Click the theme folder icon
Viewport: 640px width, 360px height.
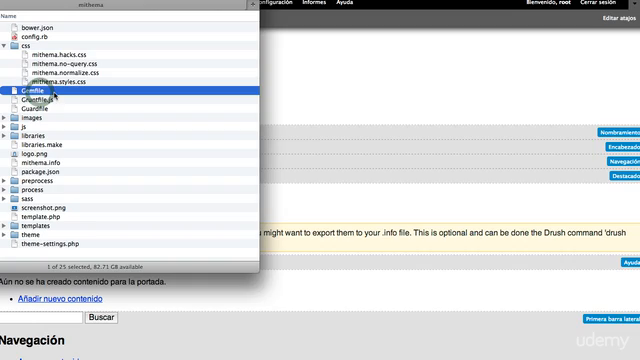[14, 235]
